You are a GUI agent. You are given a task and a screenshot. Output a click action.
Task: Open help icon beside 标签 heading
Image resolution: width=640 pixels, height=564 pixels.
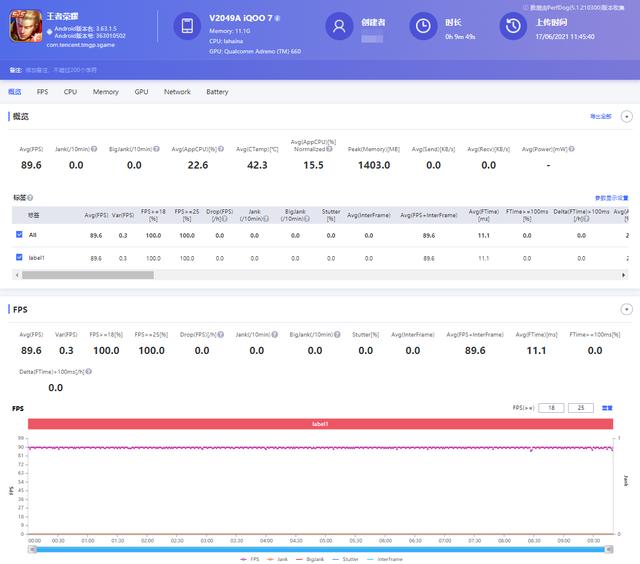[x=30, y=198]
